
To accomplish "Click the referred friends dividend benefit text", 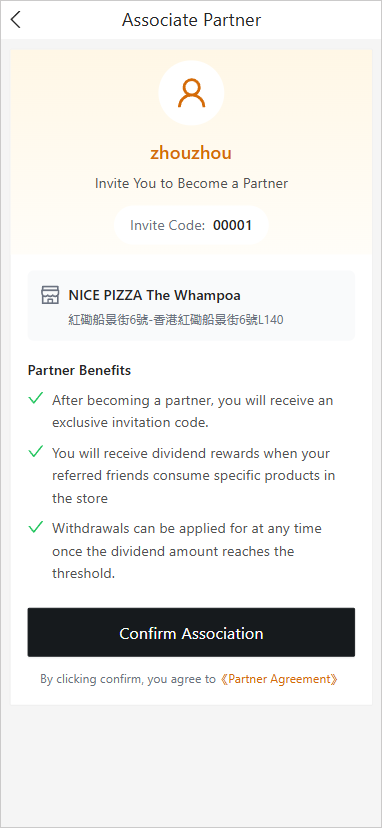I will click(193, 475).
